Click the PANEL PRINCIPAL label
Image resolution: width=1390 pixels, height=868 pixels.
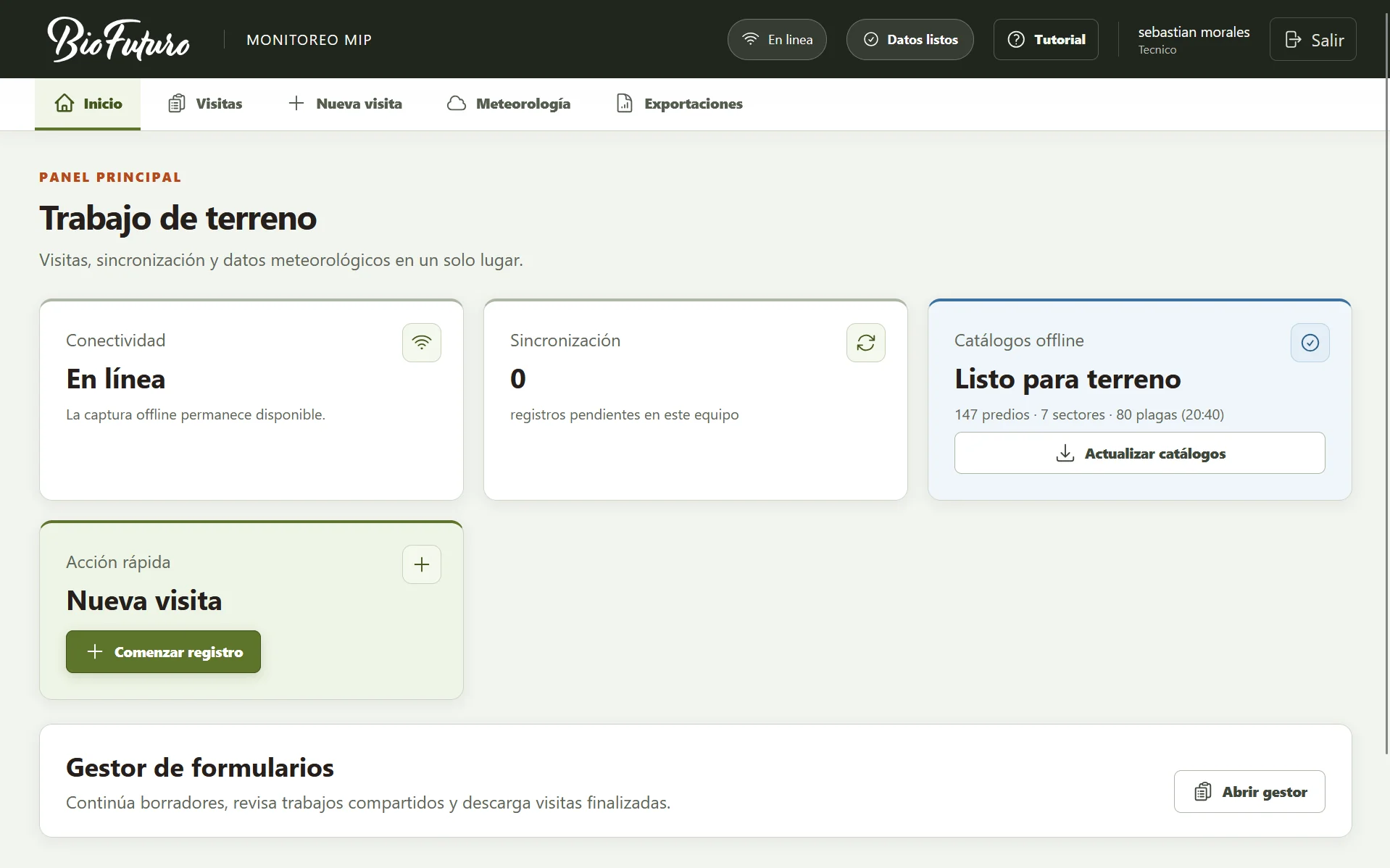click(x=110, y=178)
